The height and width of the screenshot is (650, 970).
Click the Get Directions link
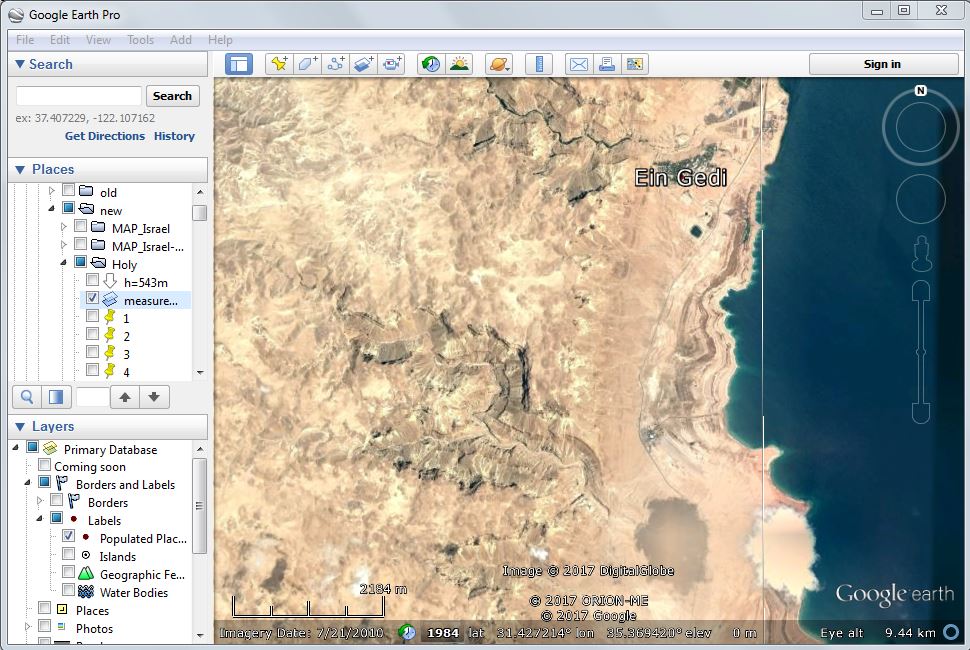pyautogui.click(x=105, y=136)
